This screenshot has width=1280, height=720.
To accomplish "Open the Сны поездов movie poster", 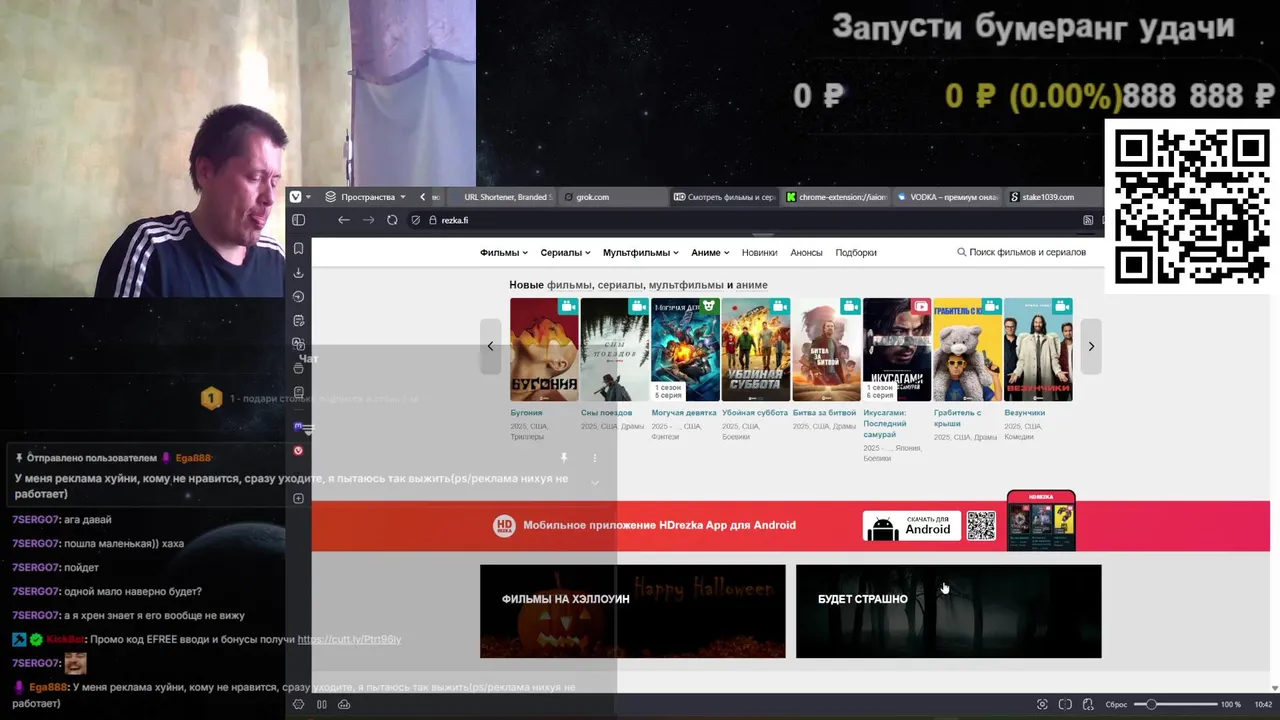I will pos(615,350).
